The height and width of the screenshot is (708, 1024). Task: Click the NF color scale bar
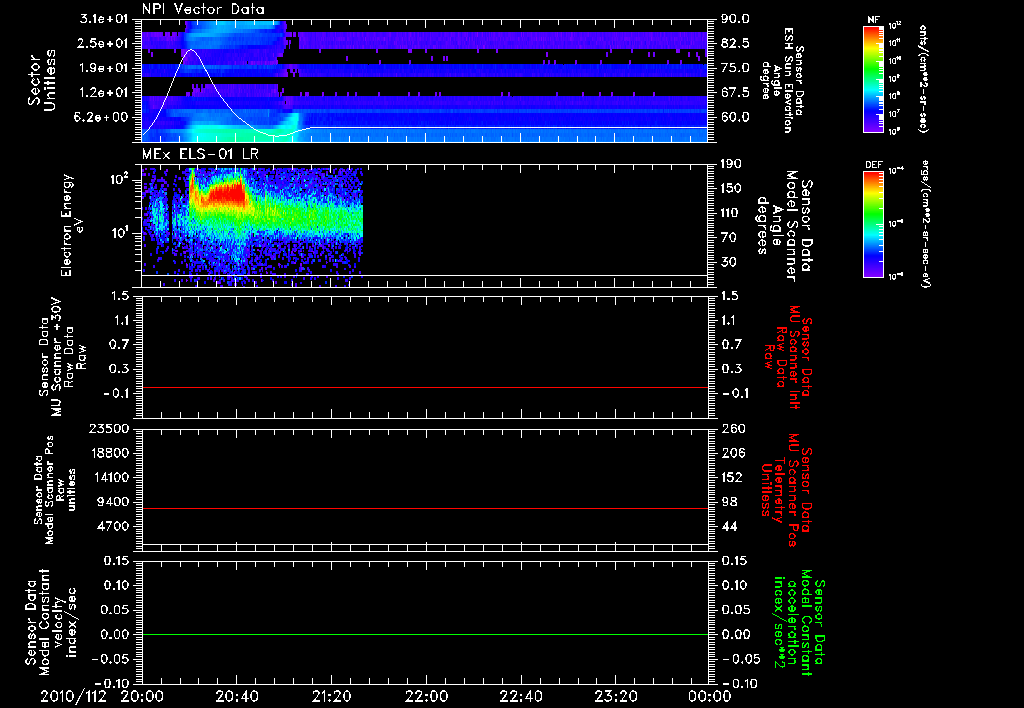[x=874, y=78]
